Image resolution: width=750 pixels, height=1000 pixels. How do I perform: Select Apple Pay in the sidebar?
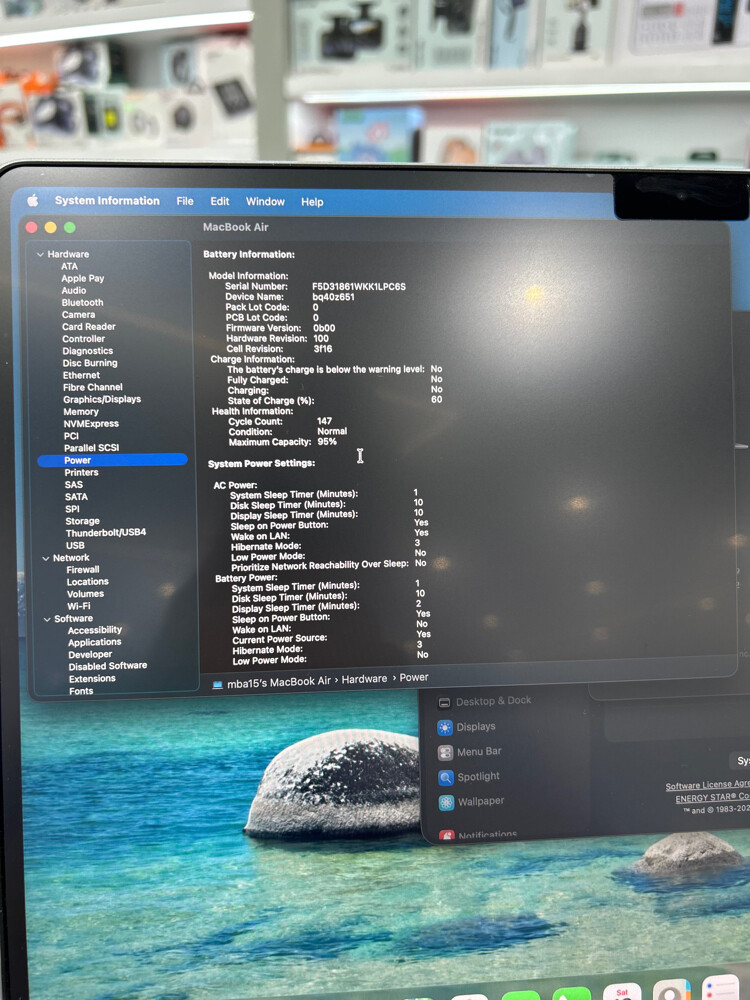tap(82, 278)
